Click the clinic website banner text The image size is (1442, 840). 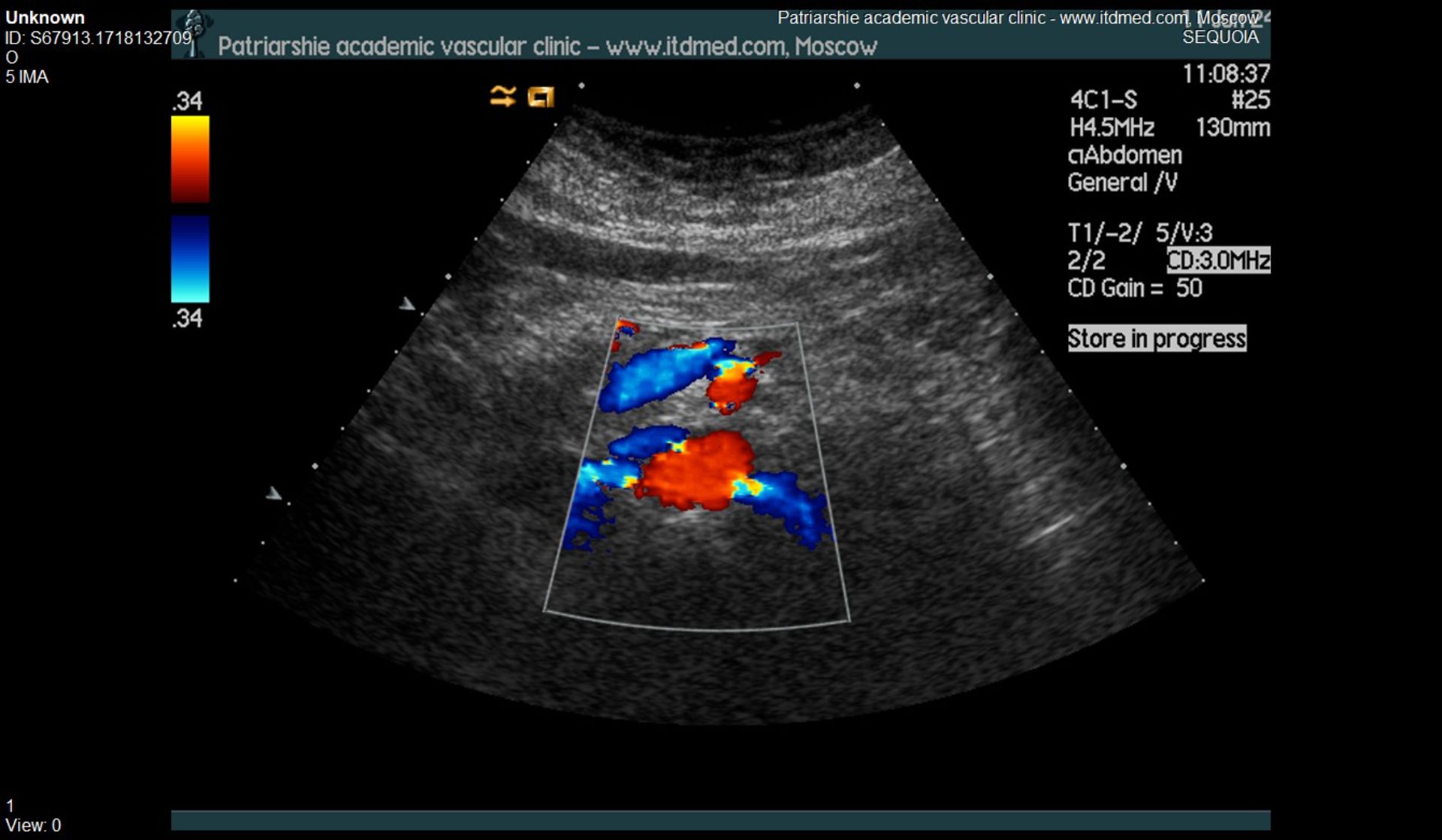547,47
